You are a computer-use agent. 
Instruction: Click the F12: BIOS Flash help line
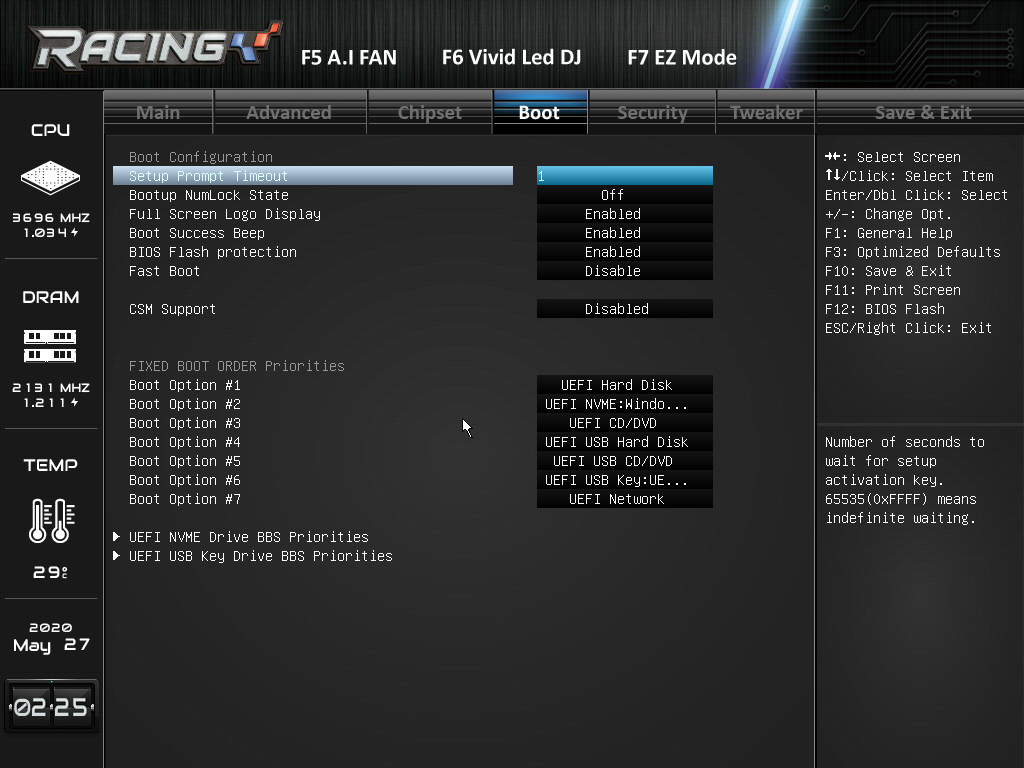[884, 308]
